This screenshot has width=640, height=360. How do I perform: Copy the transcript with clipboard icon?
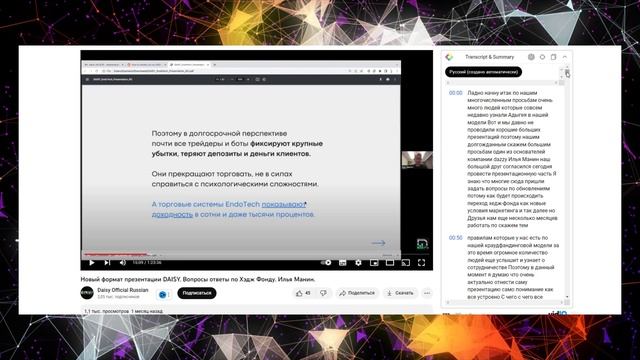[x=553, y=57]
